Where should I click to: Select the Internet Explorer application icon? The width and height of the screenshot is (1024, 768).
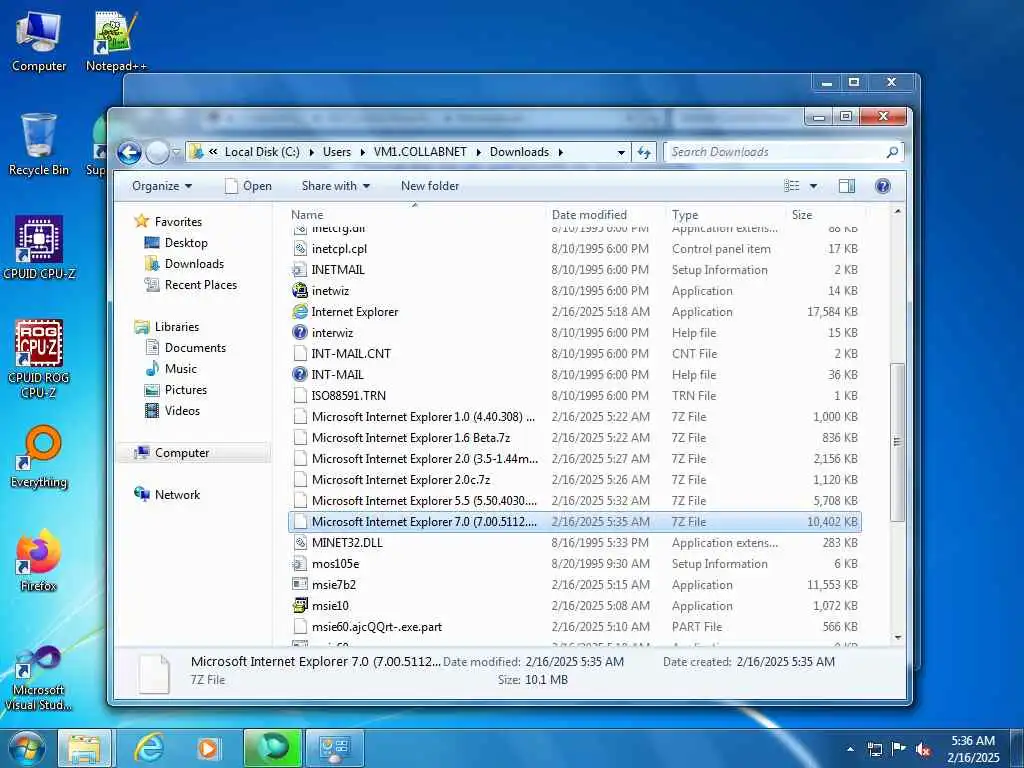click(300, 312)
